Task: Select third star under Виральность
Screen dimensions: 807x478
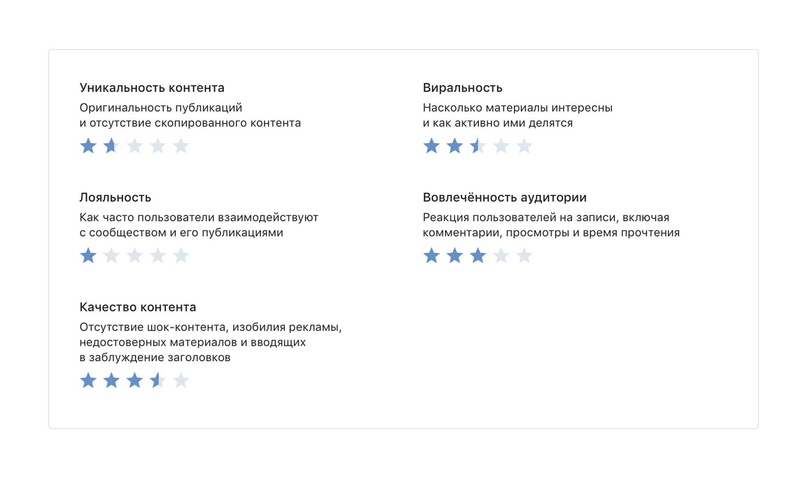Action: (478, 146)
